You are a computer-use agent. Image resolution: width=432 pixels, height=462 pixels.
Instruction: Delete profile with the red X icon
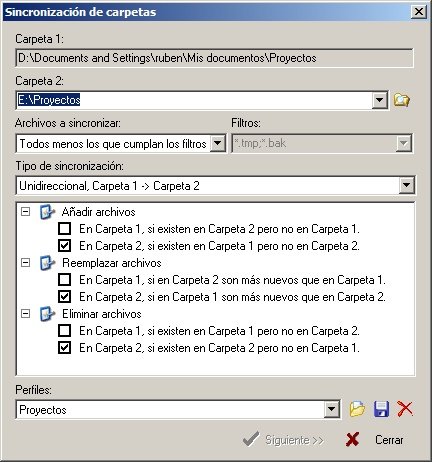tap(405, 409)
